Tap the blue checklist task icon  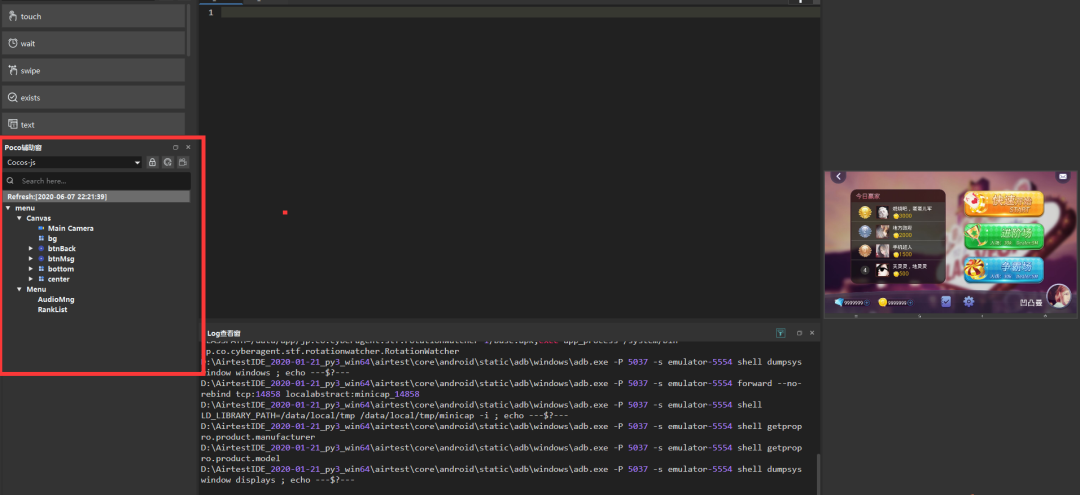tap(946, 301)
